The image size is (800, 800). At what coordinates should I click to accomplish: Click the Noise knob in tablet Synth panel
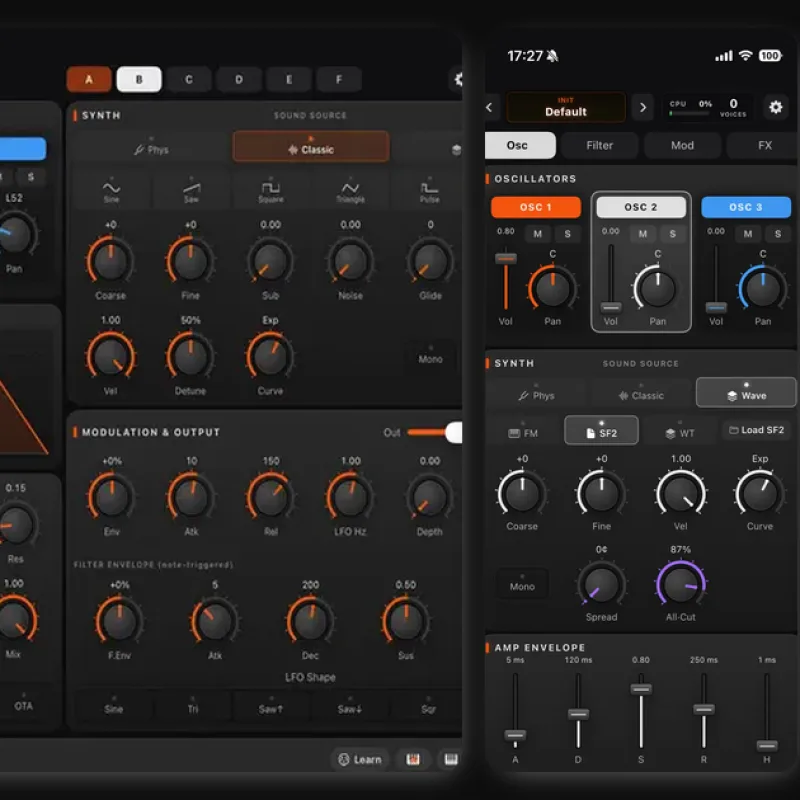coord(350,260)
